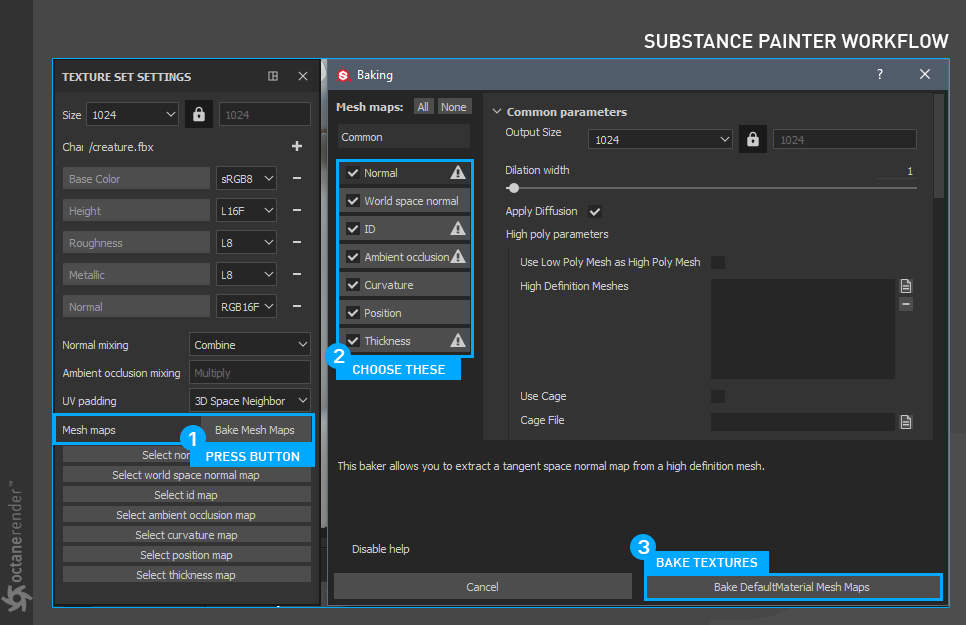This screenshot has width=966, height=625.
Task: Click the High Definition Meshes list box
Action: [x=802, y=329]
